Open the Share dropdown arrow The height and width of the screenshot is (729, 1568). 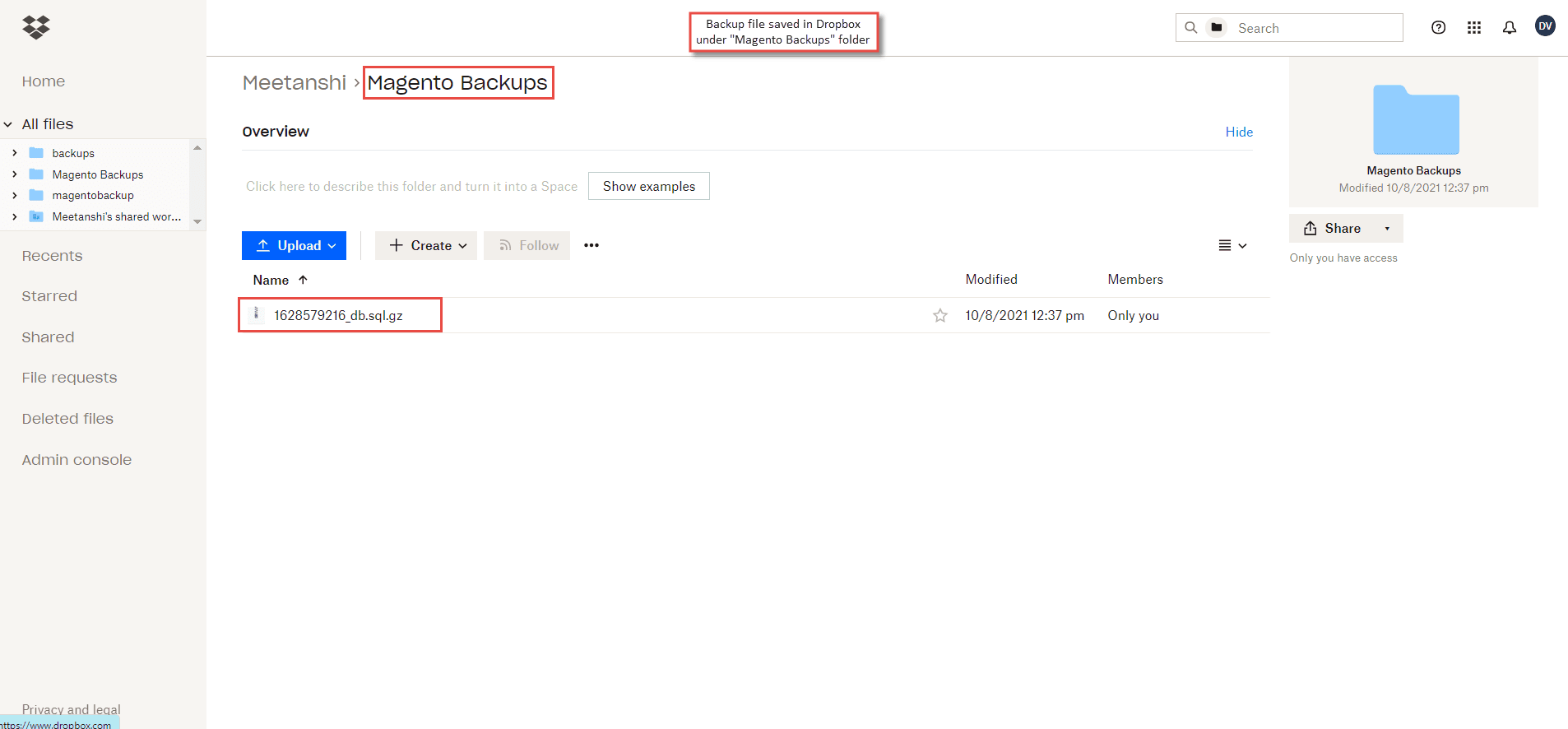pyautogui.click(x=1387, y=229)
